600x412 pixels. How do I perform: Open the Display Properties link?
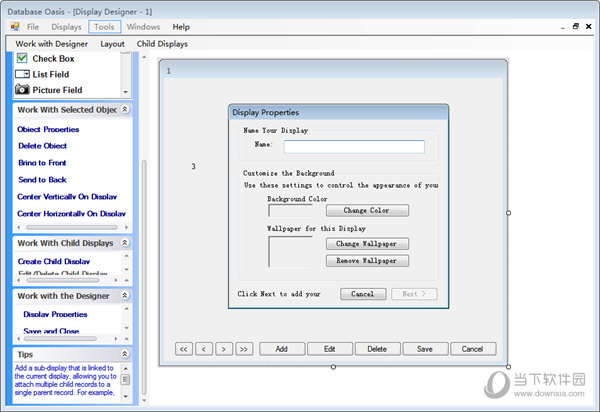point(55,314)
